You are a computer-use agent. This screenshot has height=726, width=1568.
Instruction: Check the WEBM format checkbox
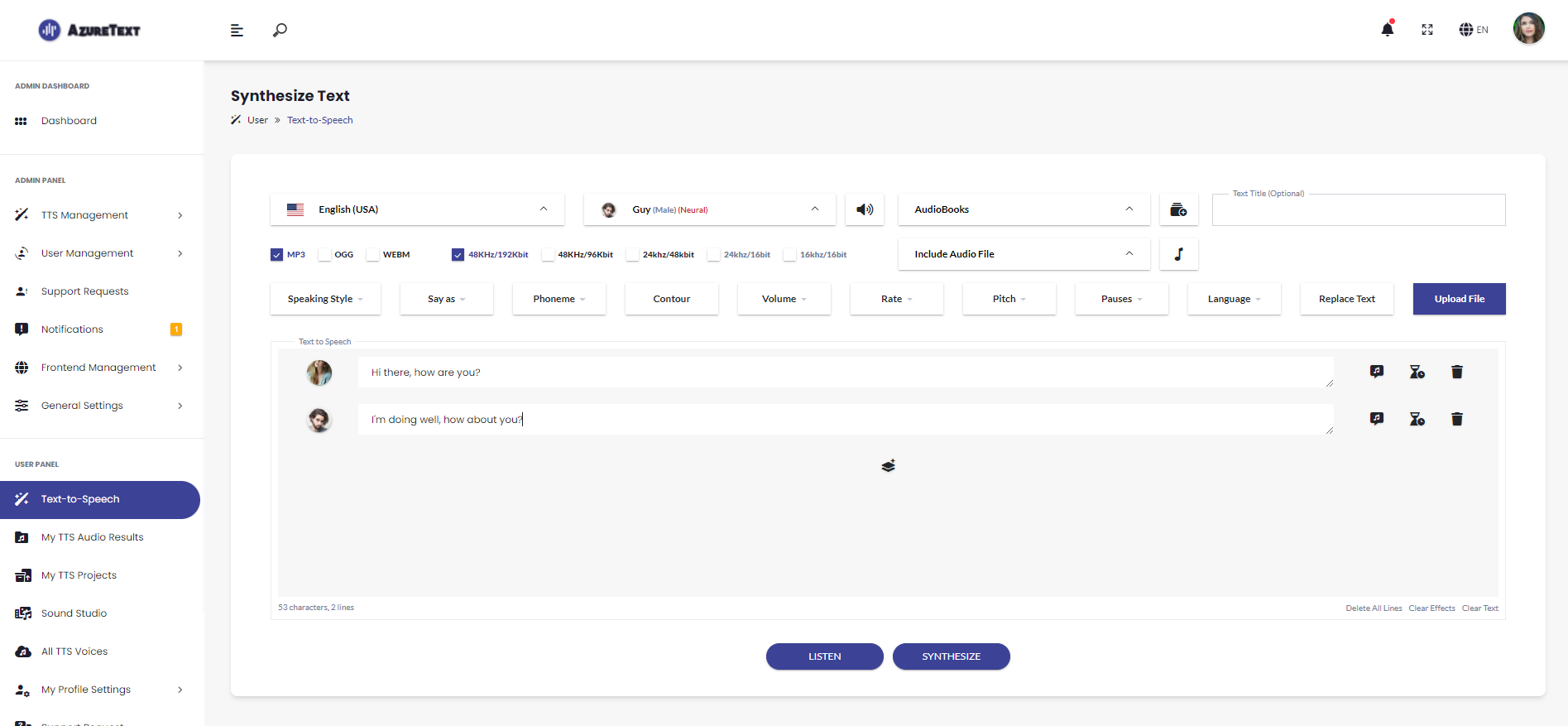click(373, 255)
